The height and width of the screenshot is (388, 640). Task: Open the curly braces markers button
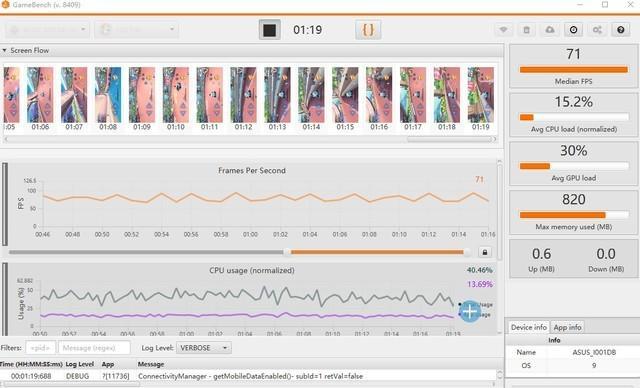click(x=368, y=30)
